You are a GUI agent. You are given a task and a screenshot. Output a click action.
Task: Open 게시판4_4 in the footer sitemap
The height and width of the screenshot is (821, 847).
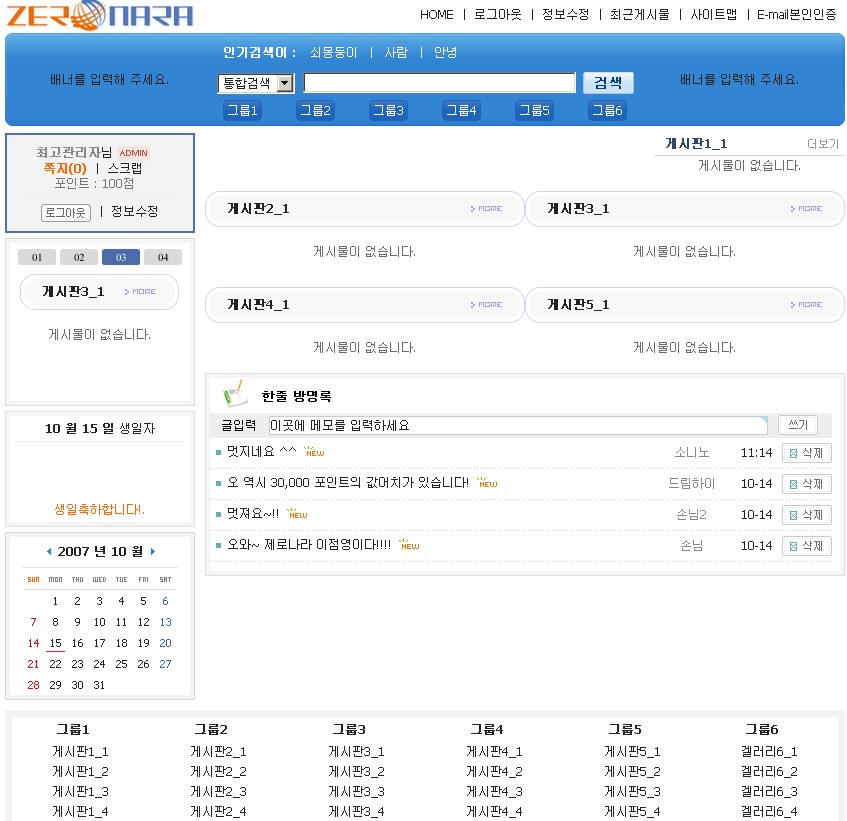pos(494,812)
